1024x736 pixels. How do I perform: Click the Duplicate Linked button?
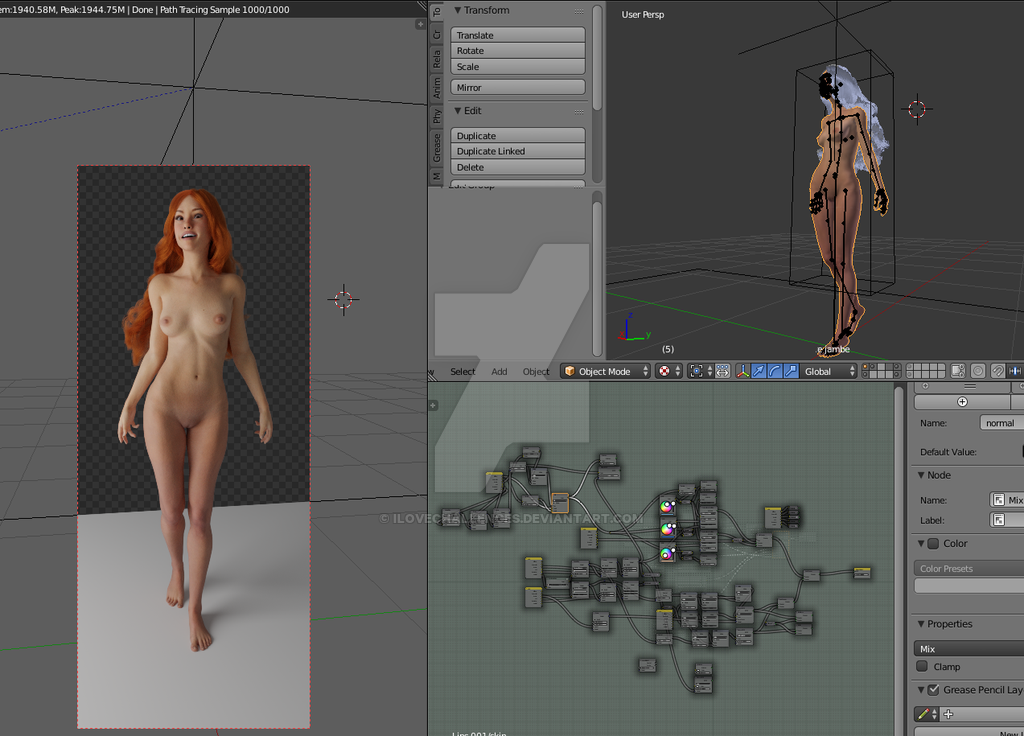(517, 152)
